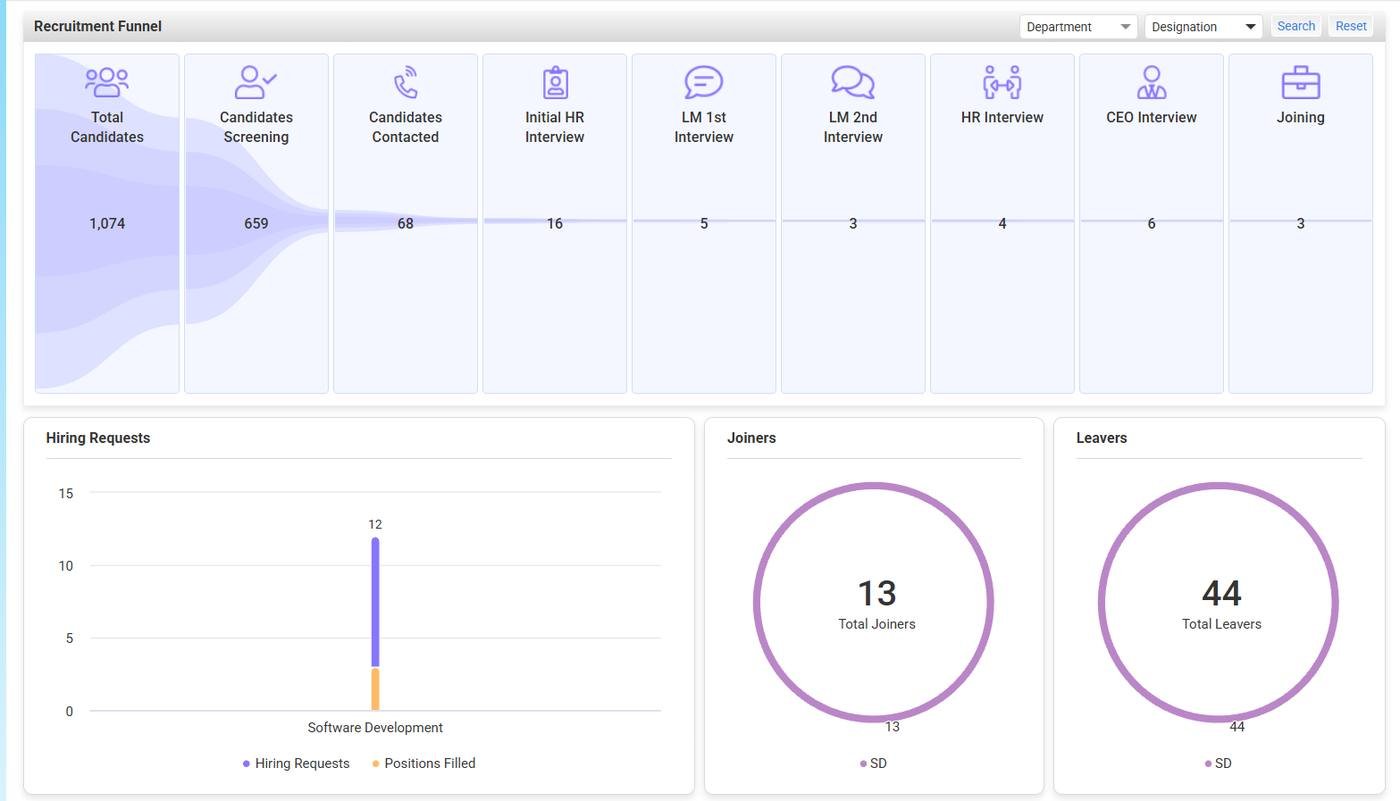Image resolution: width=1400 pixels, height=801 pixels.
Task: Click the Joiners panel title
Action: pos(752,438)
